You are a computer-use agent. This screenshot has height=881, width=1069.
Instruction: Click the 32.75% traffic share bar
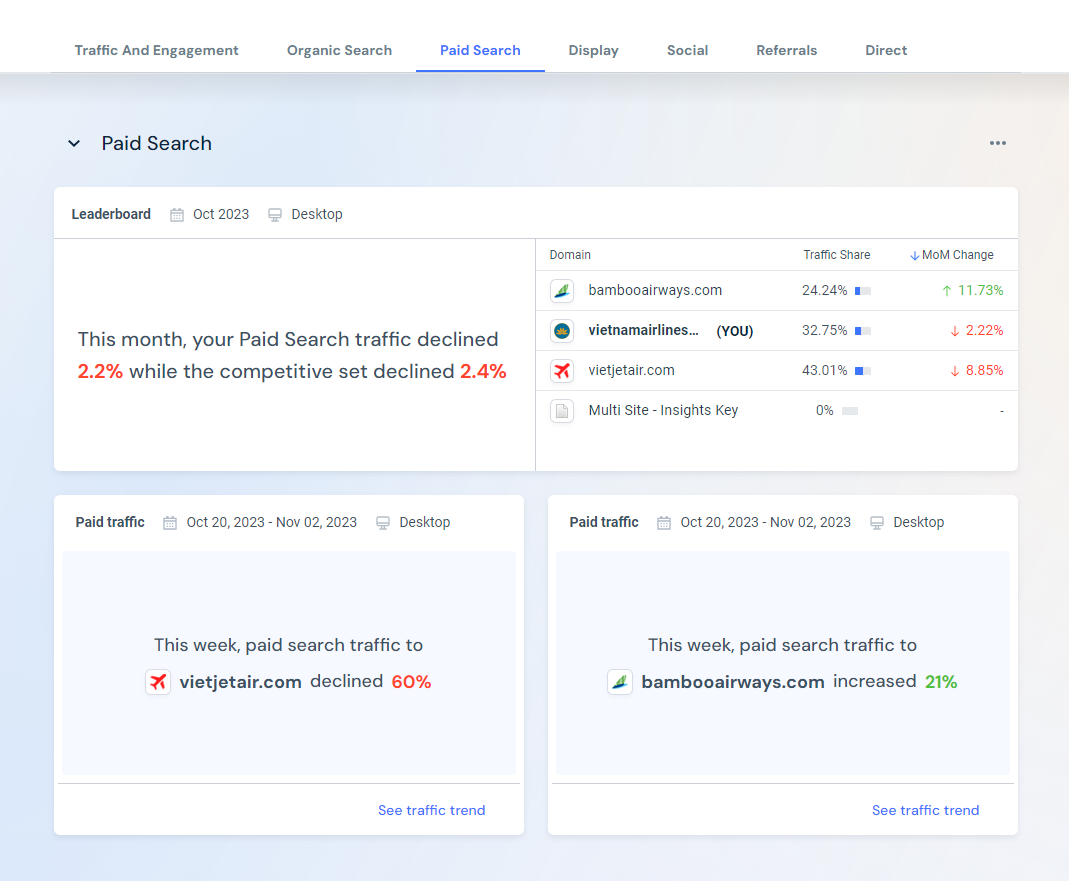point(862,331)
